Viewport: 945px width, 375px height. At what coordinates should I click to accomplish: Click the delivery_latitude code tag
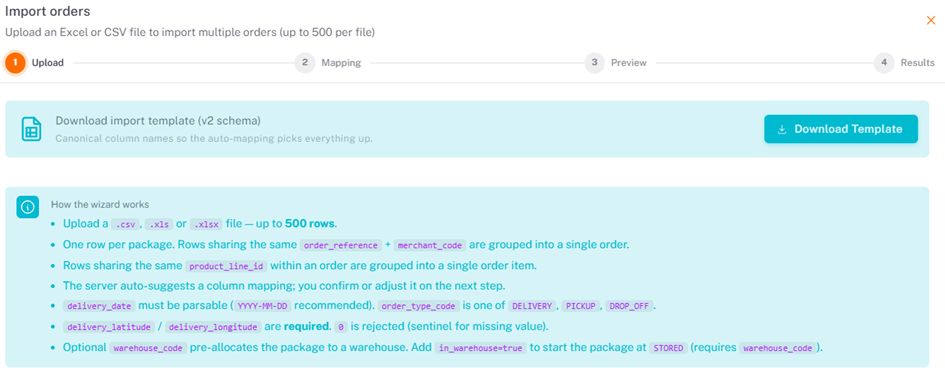pos(109,327)
